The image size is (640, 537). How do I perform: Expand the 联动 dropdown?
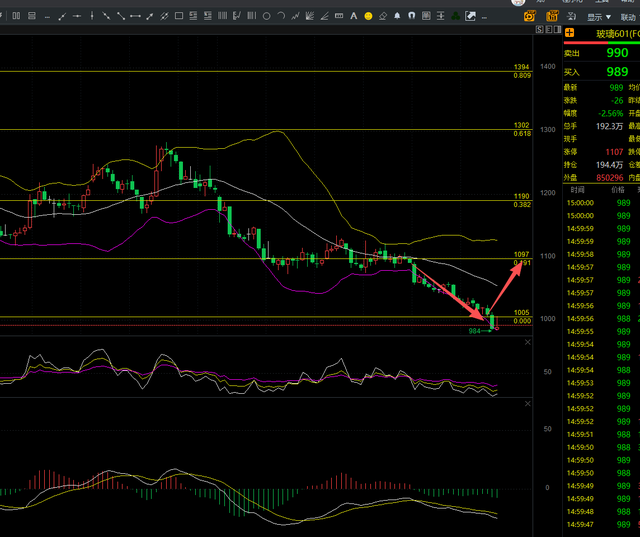point(629,17)
